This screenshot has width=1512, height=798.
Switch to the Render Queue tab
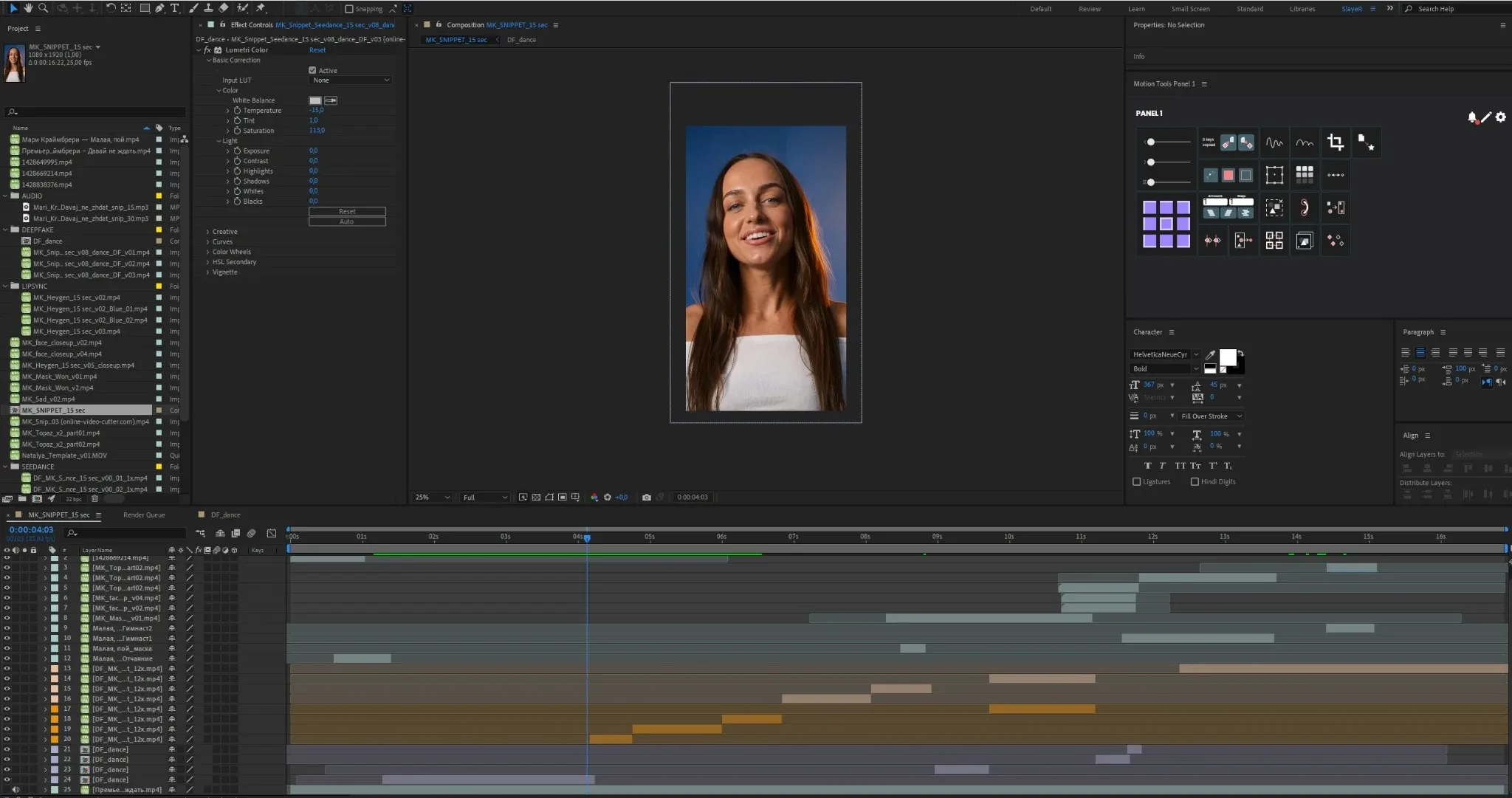(144, 515)
